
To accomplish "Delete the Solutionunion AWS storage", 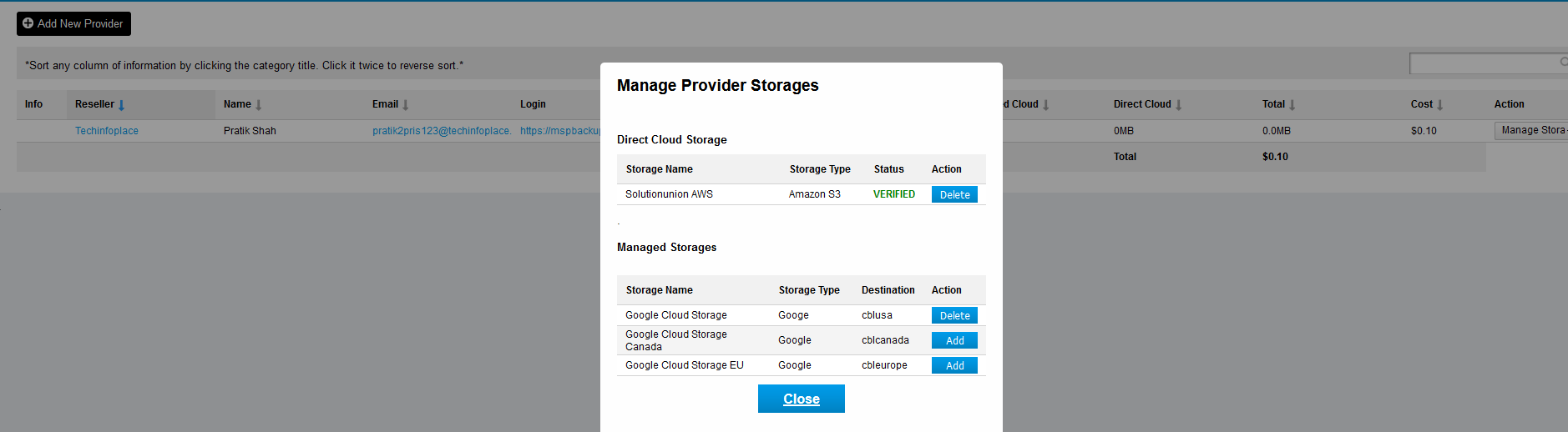I will (x=954, y=194).
